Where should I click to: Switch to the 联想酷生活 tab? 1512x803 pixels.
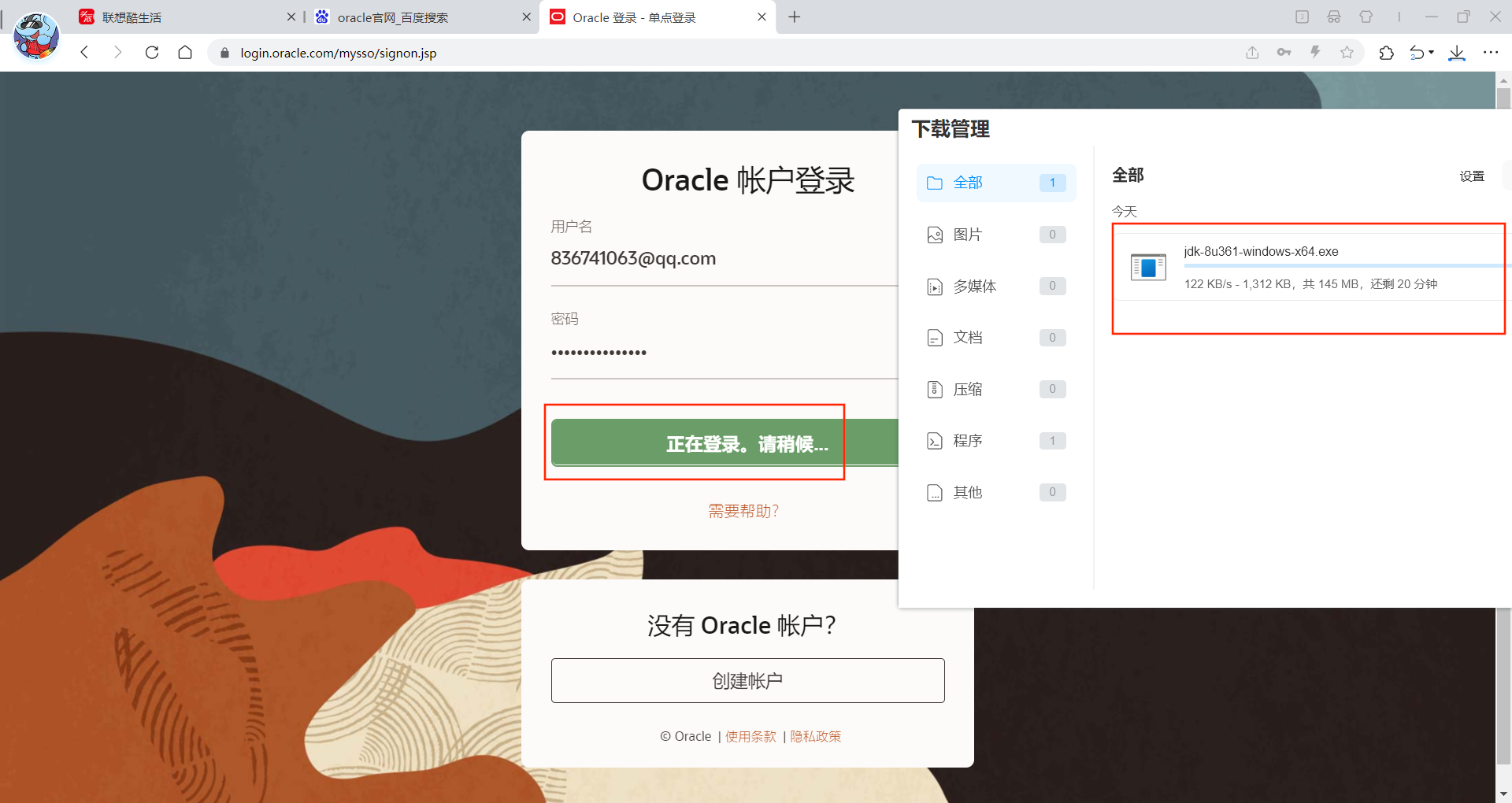click(132, 17)
